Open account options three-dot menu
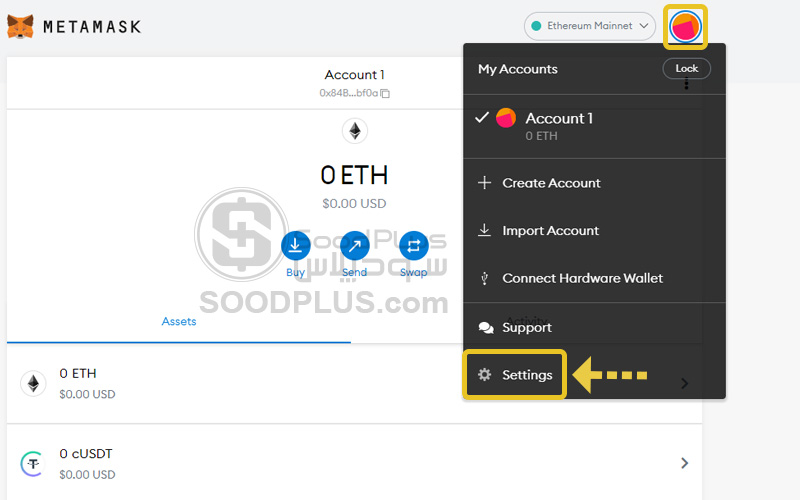Screen dimensions: 800x500 tap(686, 84)
